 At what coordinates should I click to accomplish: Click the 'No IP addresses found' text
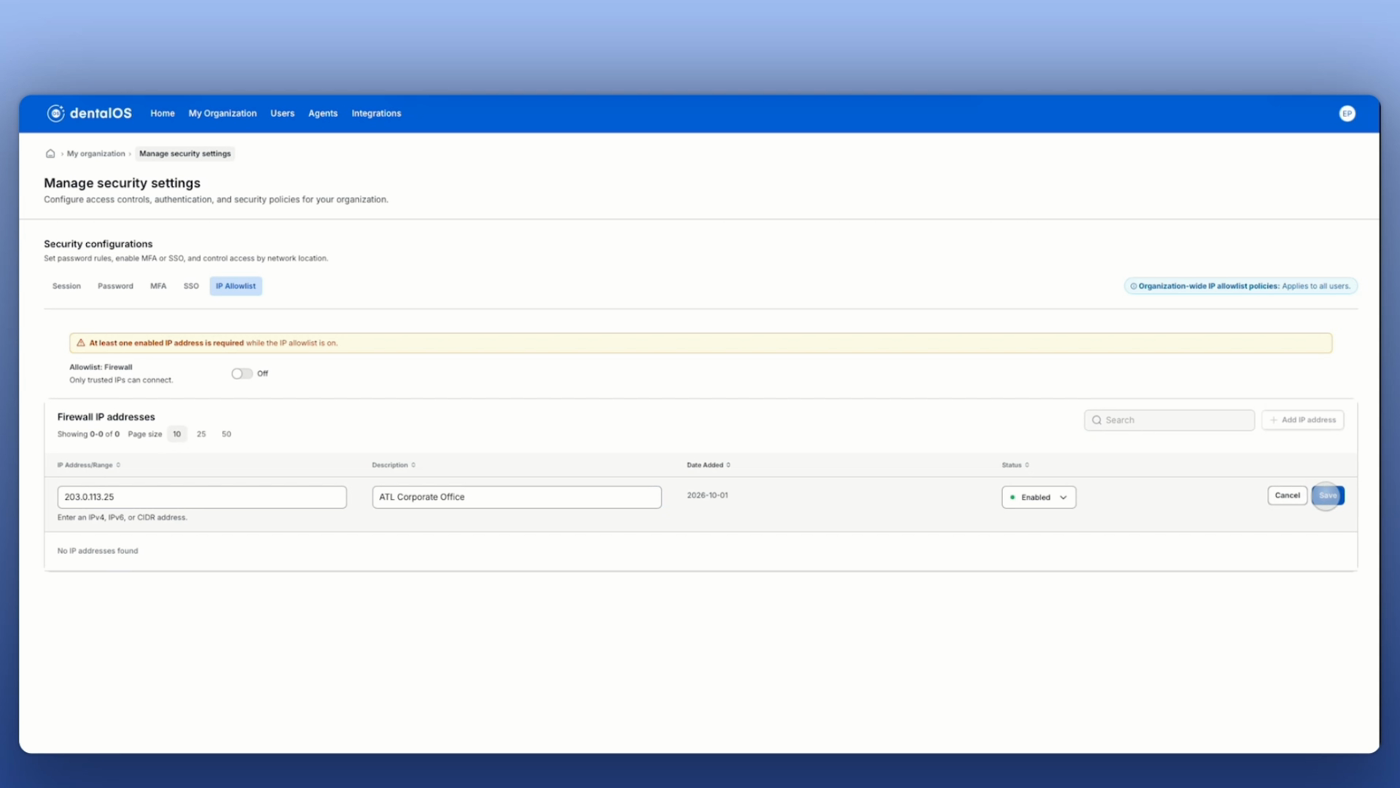(98, 551)
